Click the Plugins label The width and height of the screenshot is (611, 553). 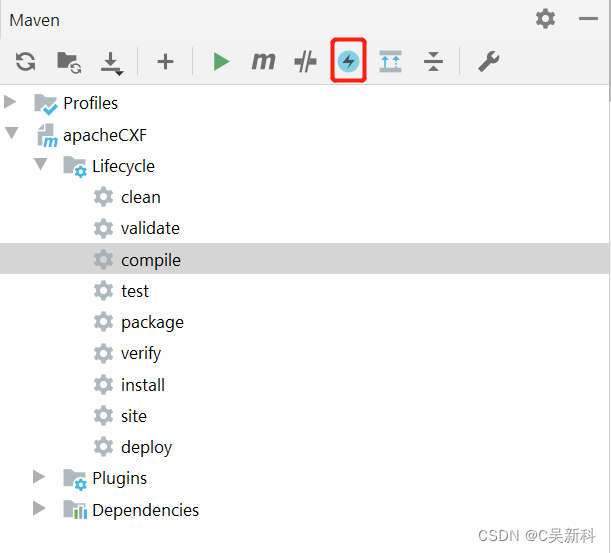click(119, 479)
